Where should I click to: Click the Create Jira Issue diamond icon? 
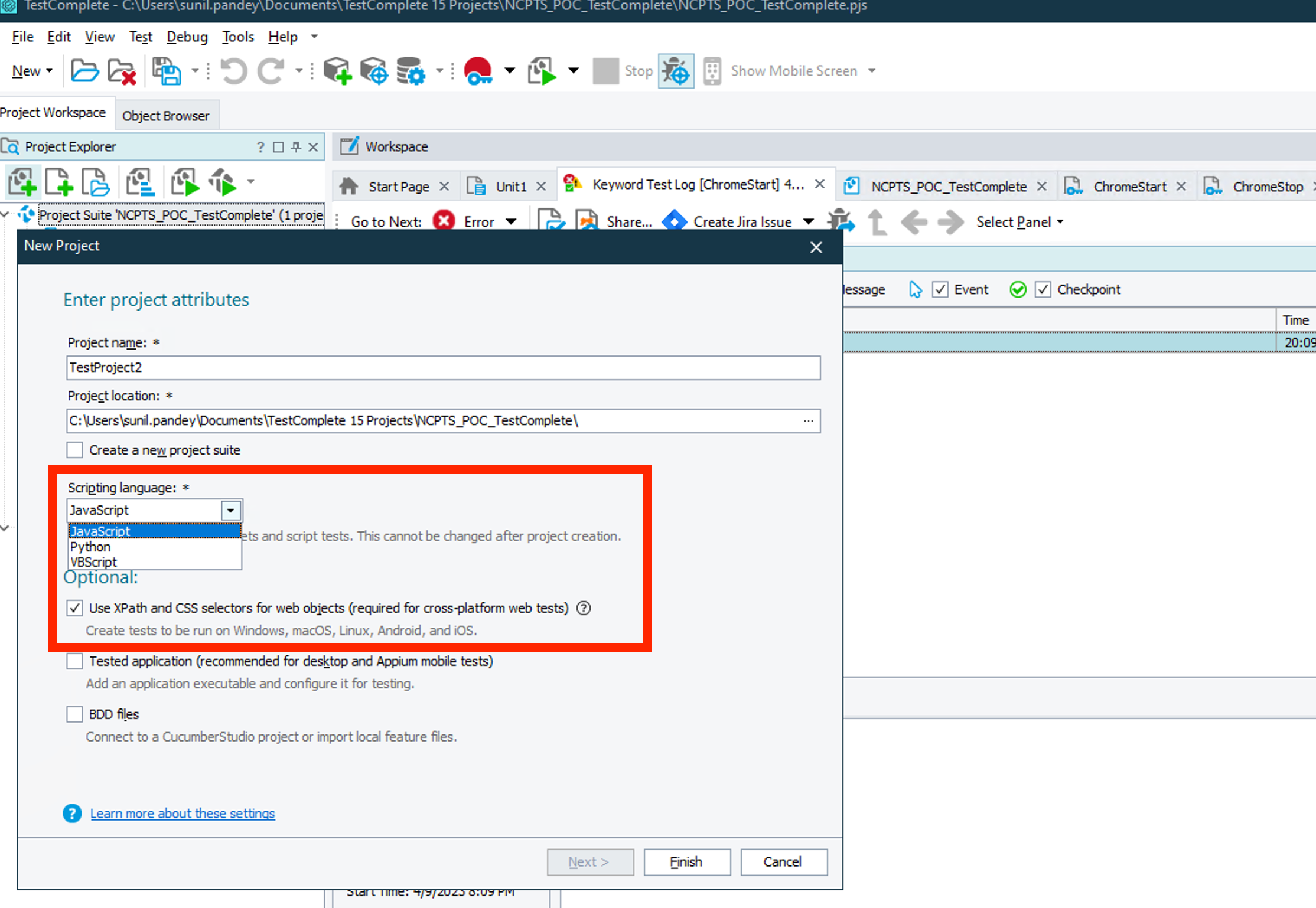tap(674, 221)
